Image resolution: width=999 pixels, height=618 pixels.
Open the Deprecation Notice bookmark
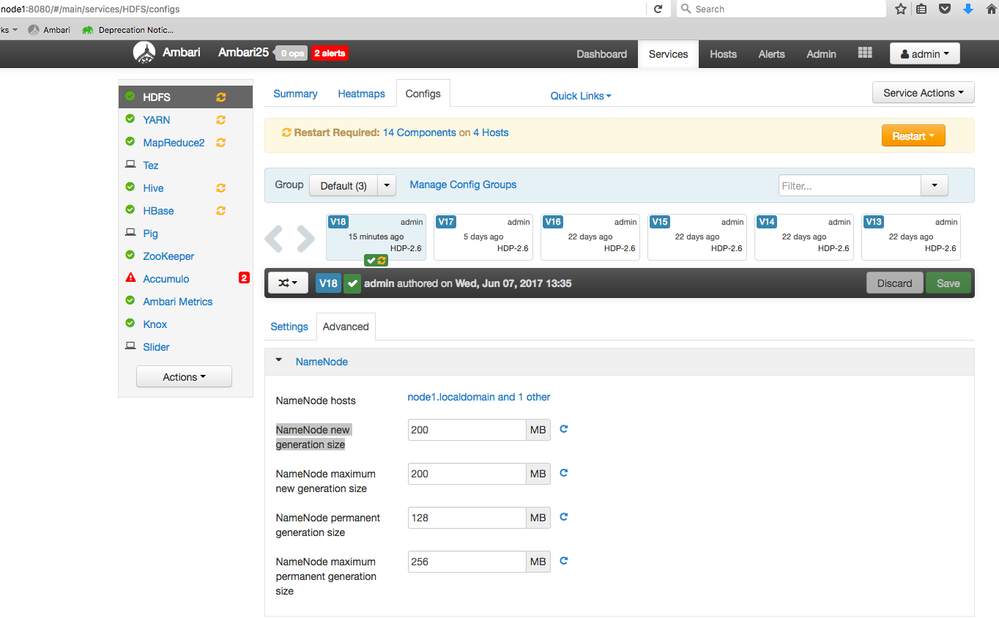tap(127, 30)
